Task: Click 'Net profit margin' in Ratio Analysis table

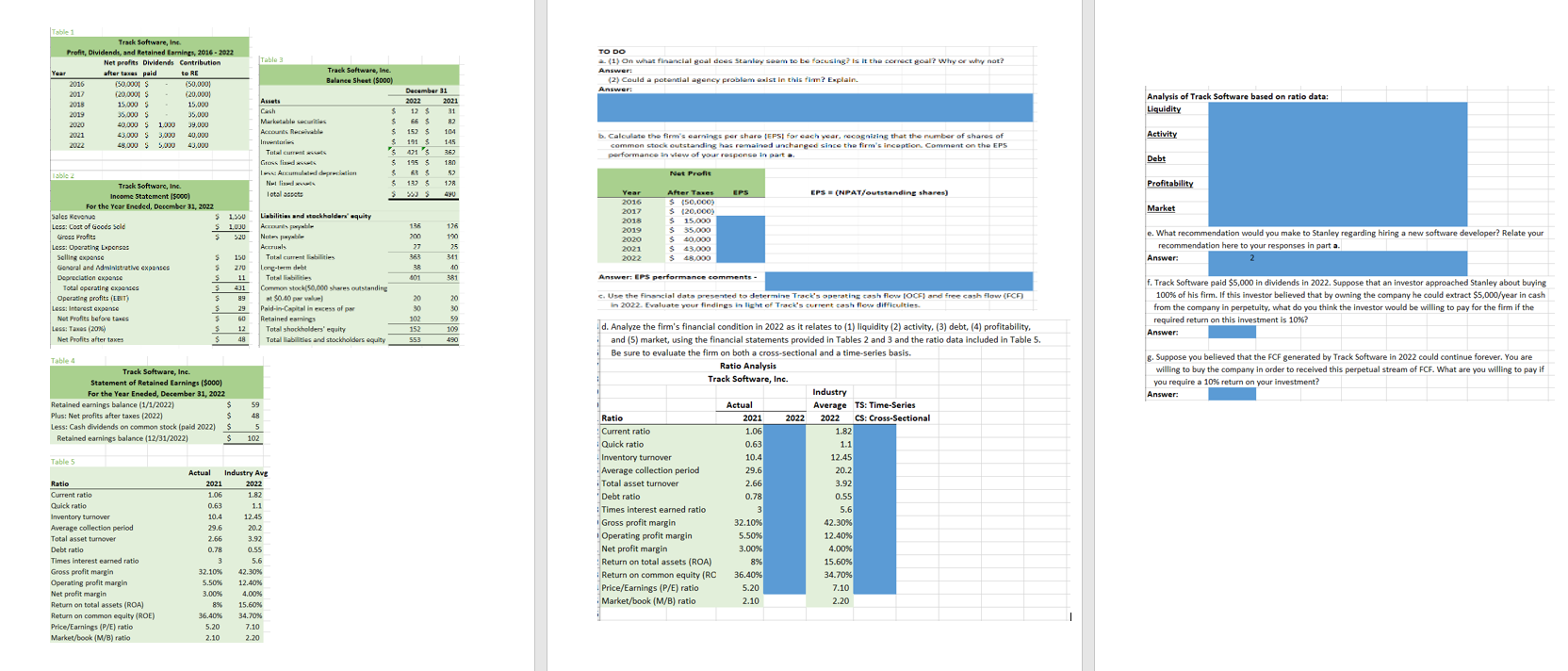Action: point(634,548)
